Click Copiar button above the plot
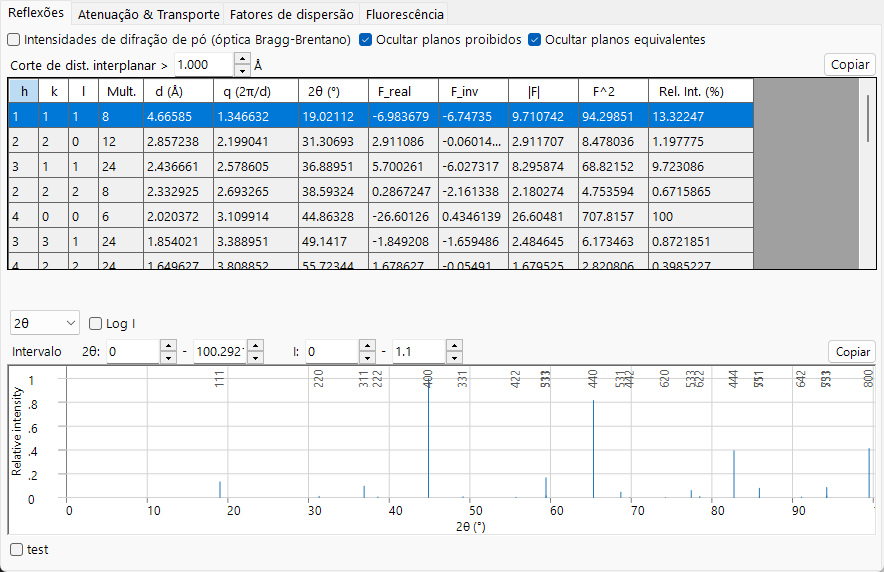Screen dimensions: 884x572 [x=852, y=352]
